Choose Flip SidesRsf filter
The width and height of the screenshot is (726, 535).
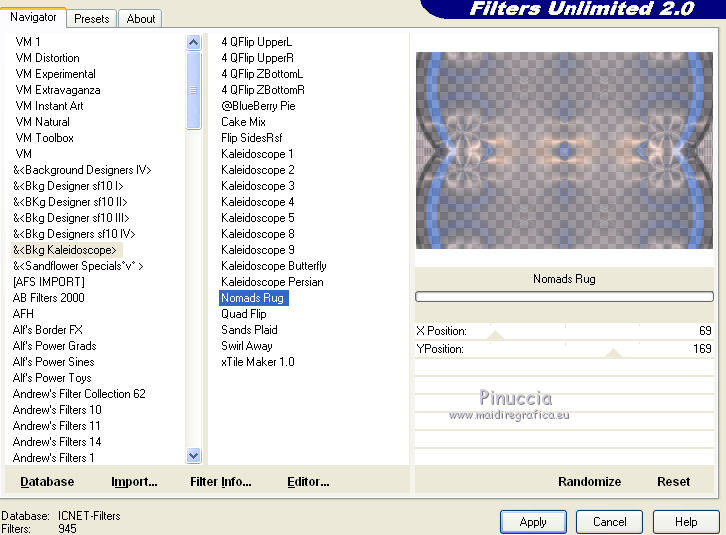tap(251, 138)
